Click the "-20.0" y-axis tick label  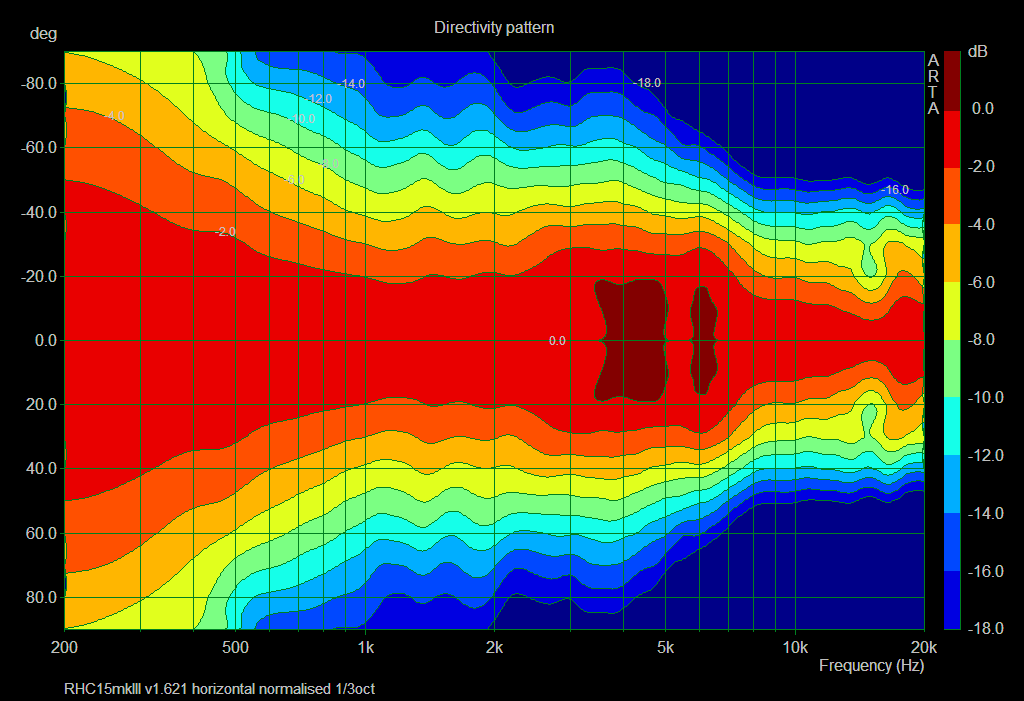point(39,276)
